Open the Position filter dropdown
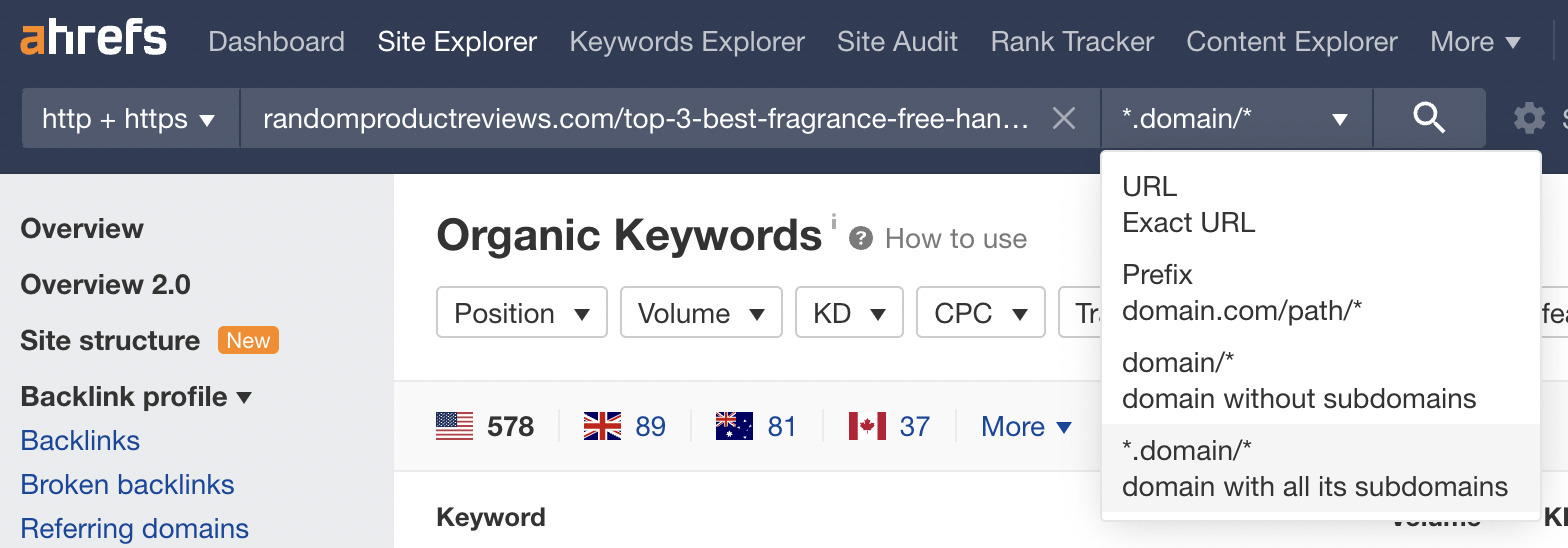This screenshot has height=548, width=1568. pos(522,313)
